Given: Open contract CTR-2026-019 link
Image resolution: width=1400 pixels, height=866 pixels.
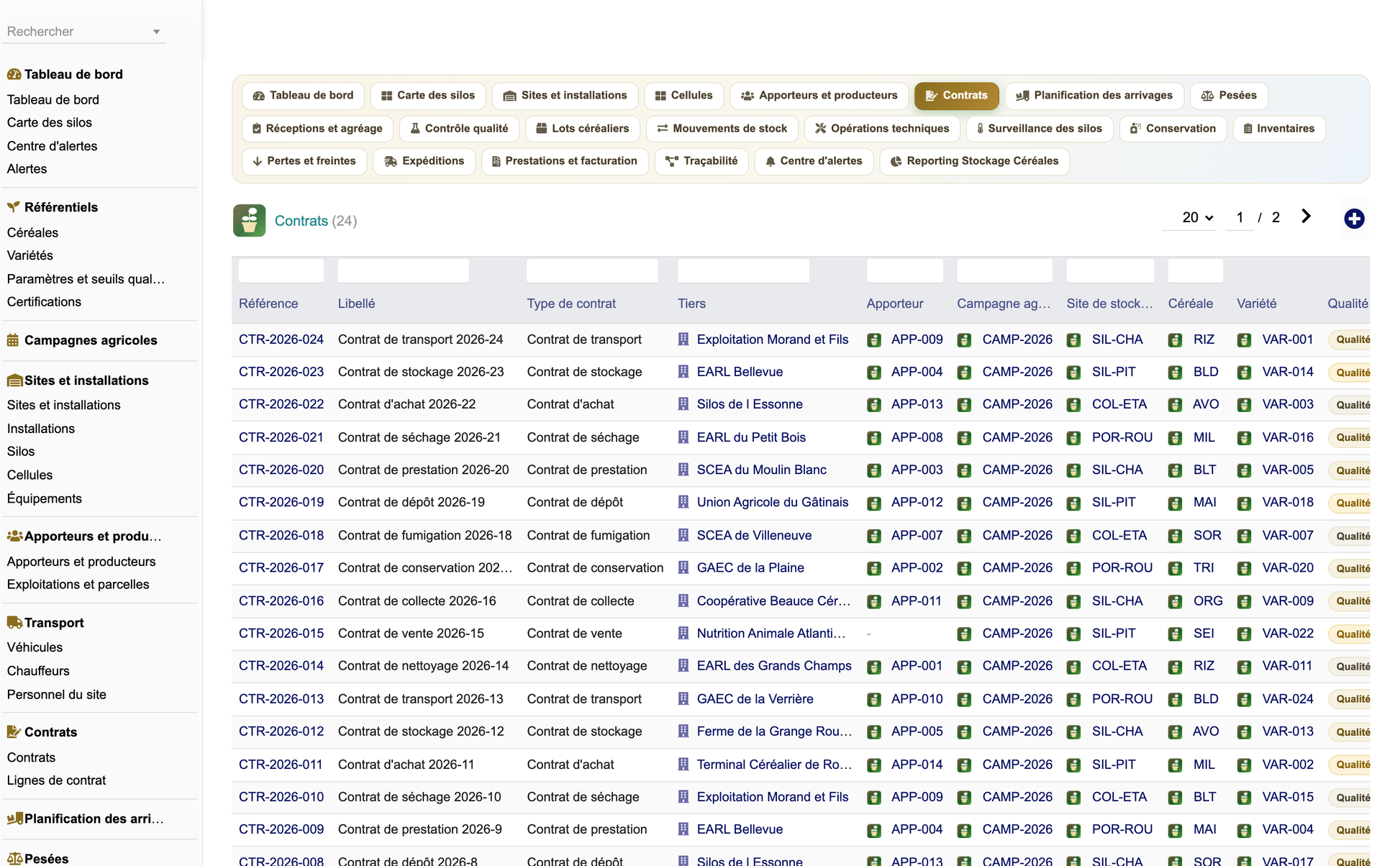Looking at the screenshot, I should 281,502.
